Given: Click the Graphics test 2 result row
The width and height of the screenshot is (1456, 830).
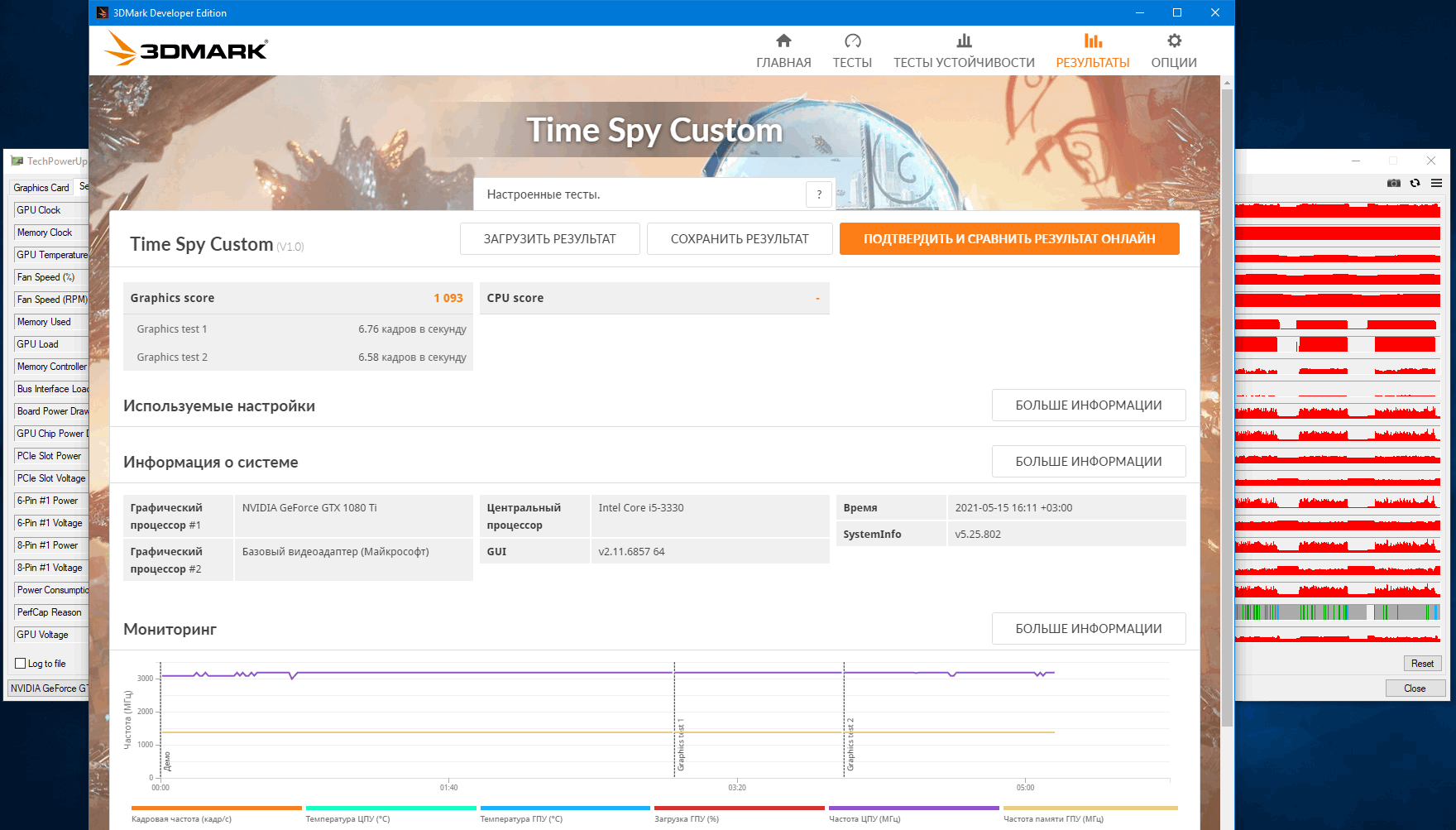Looking at the screenshot, I should [298, 357].
